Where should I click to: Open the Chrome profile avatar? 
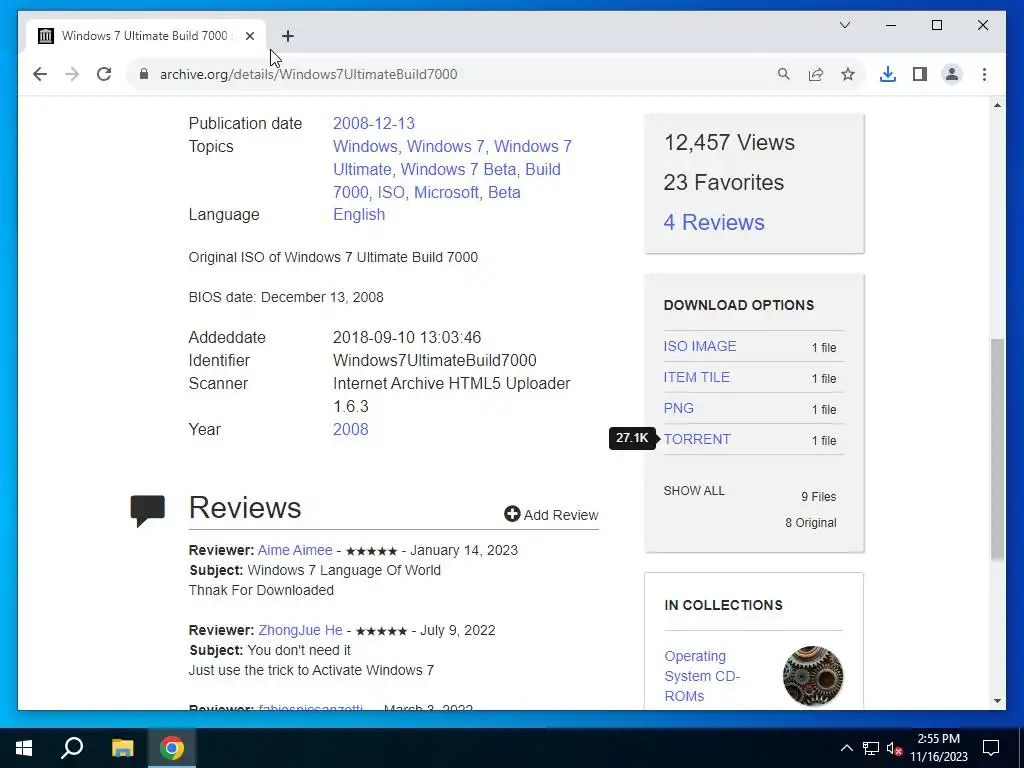952,74
